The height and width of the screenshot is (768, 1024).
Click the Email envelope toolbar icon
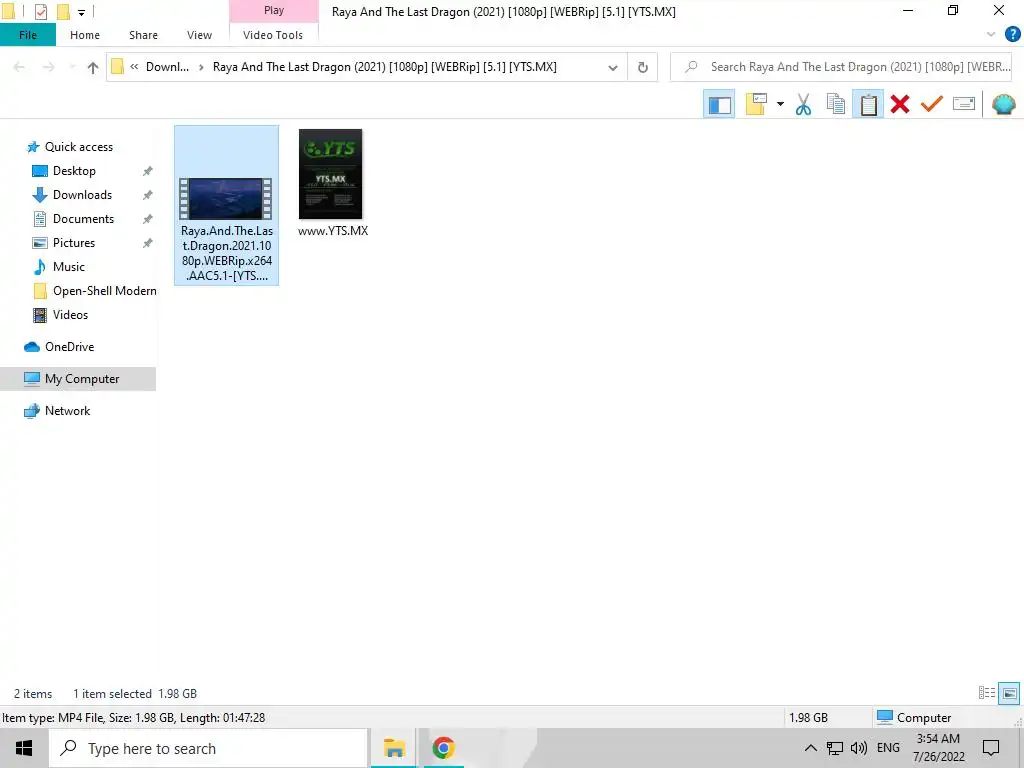click(964, 104)
